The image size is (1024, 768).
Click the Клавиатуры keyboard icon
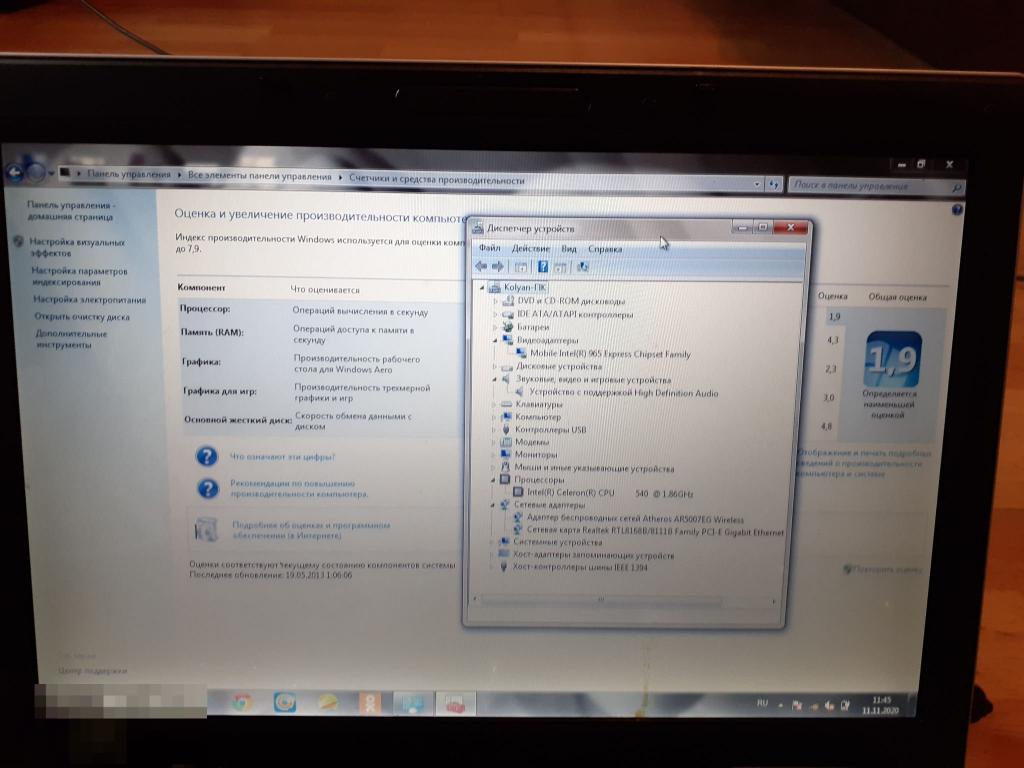pos(506,404)
